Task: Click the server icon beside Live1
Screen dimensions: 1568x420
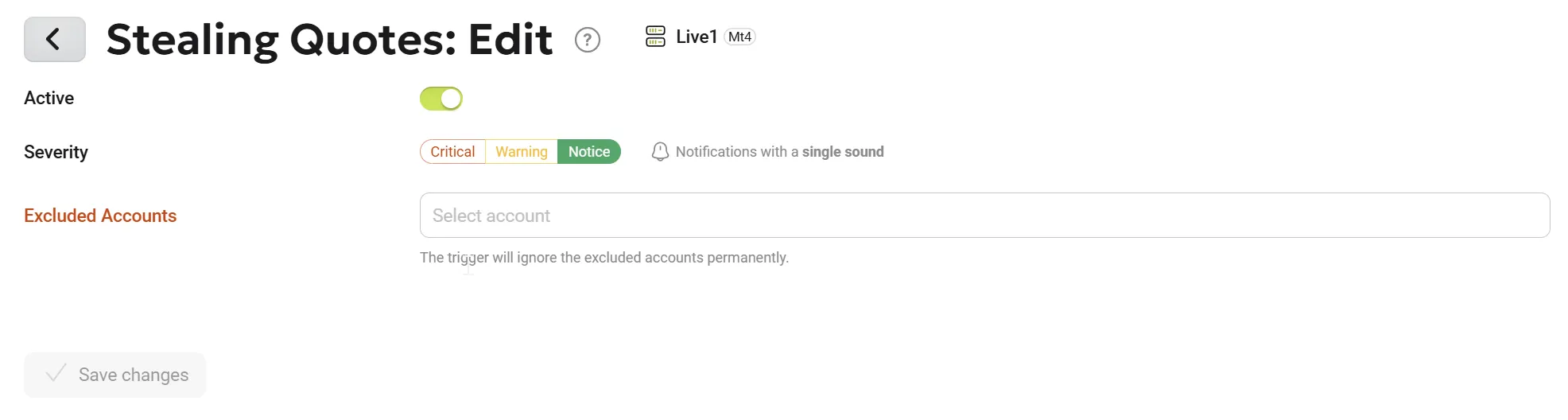Action: [x=655, y=37]
